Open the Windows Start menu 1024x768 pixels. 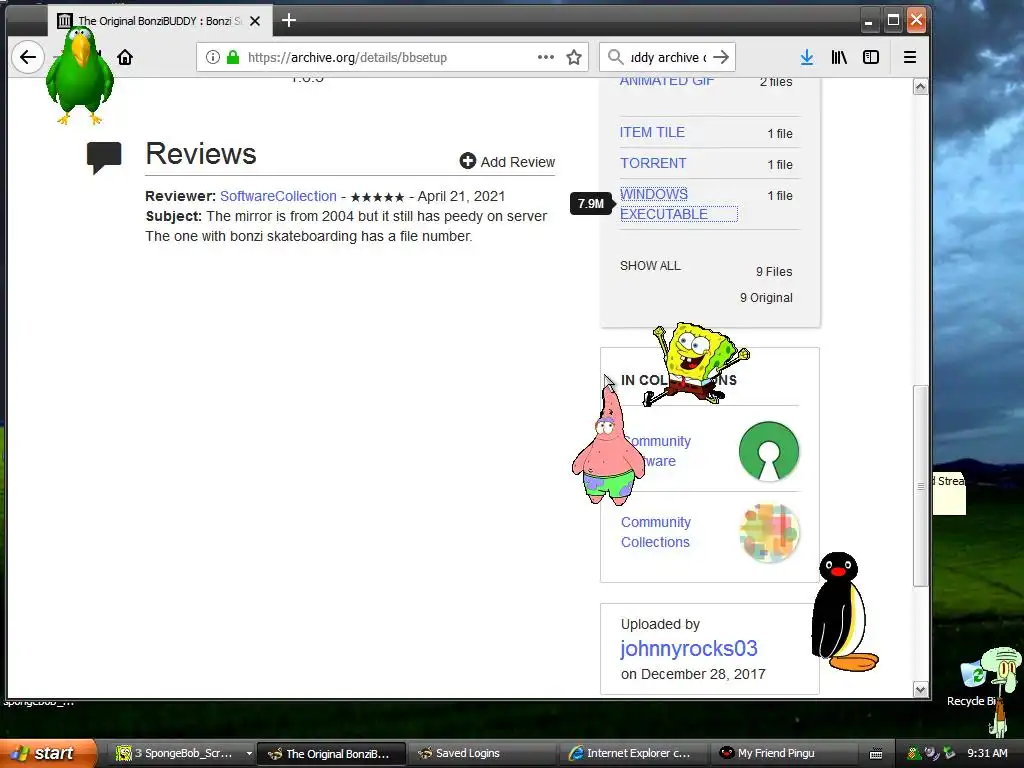click(x=47, y=753)
